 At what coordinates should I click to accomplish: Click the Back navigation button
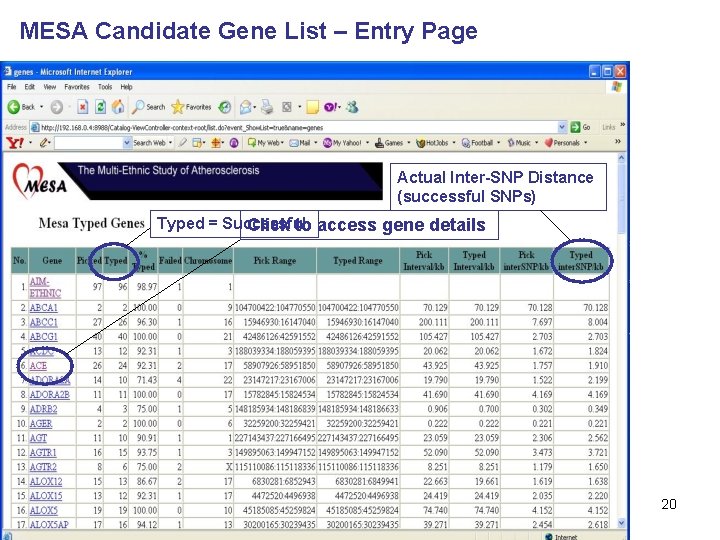(21, 107)
